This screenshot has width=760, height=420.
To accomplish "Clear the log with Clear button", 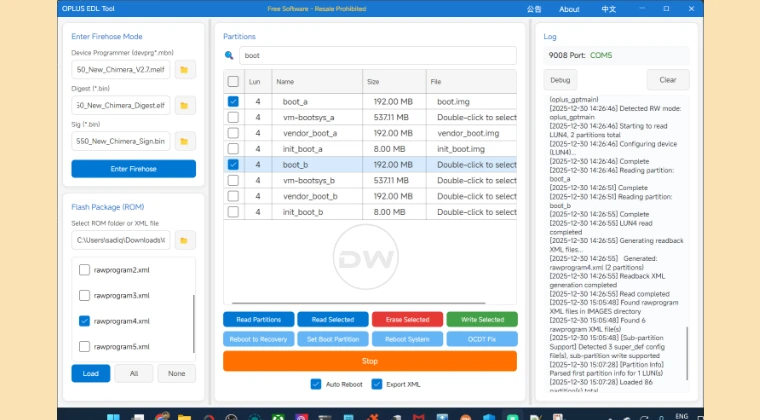I will [668, 80].
